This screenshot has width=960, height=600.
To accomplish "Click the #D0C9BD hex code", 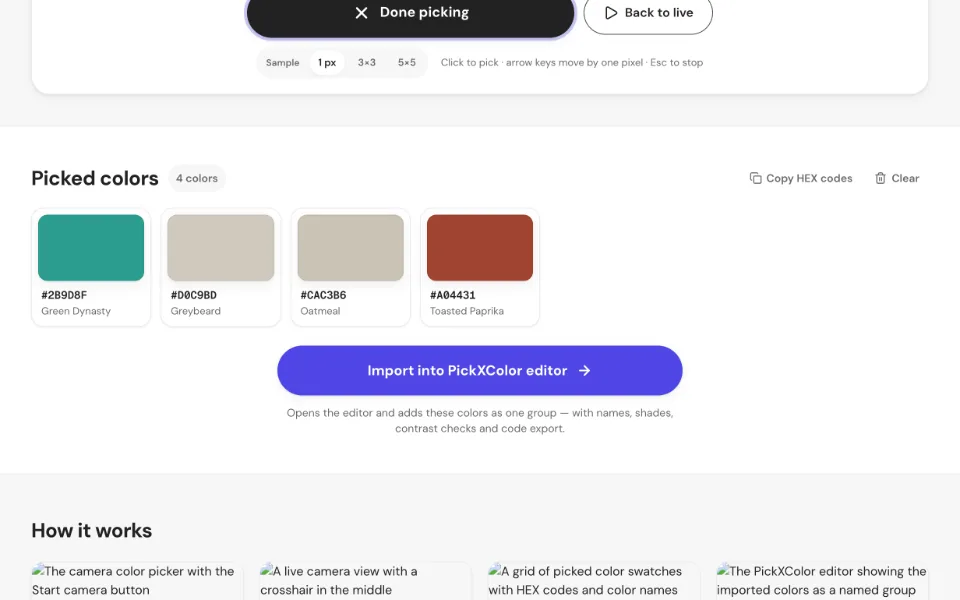I will pyautogui.click(x=193, y=295).
